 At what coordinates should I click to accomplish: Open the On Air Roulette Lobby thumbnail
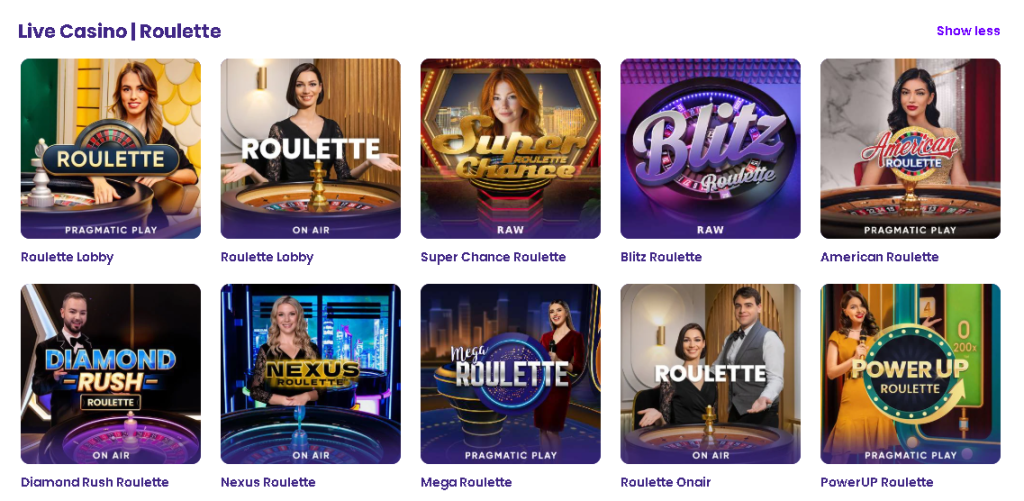click(310, 148)
